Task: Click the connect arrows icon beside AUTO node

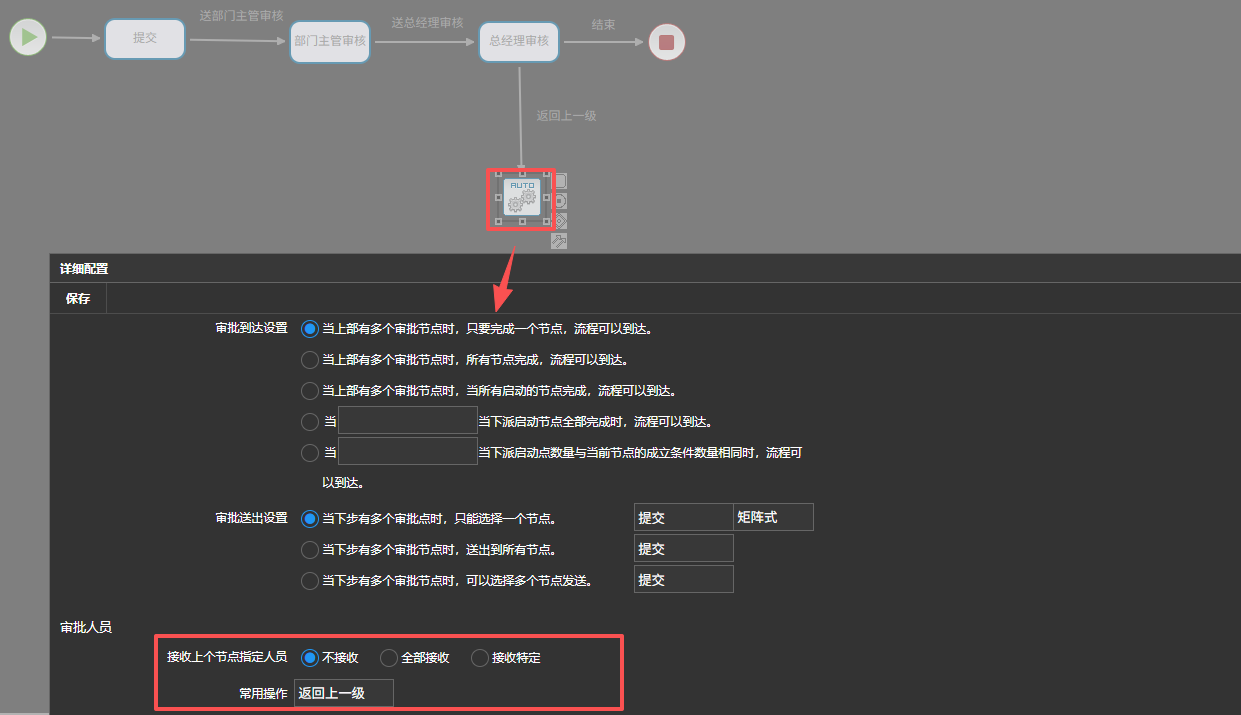Action: coord(559,241)
